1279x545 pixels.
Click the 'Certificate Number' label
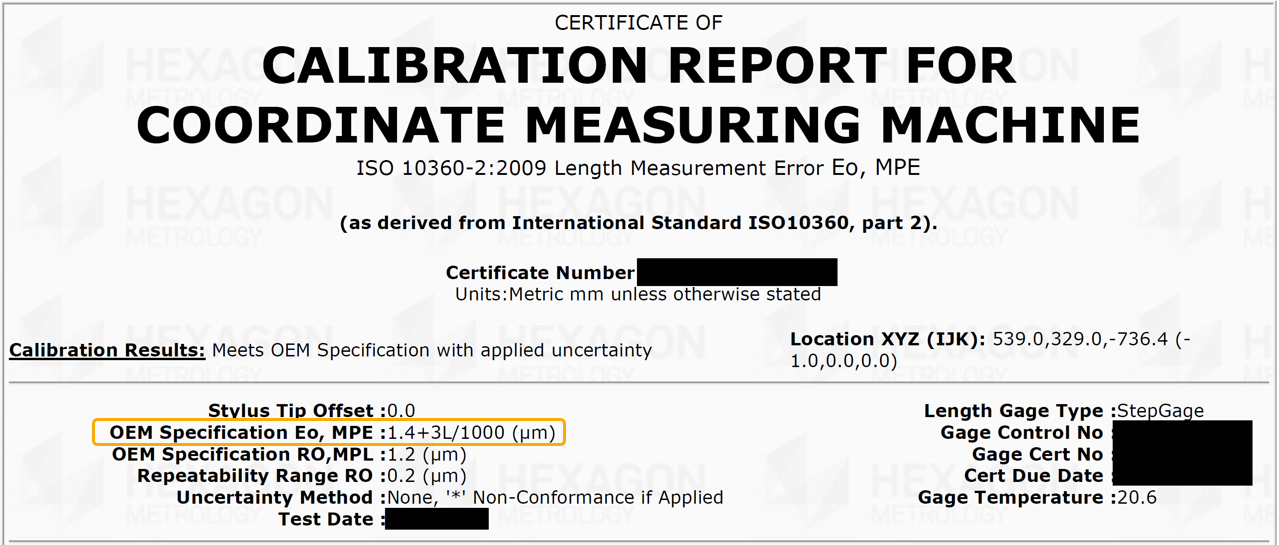pyautogui.click(x=540, y=273)
